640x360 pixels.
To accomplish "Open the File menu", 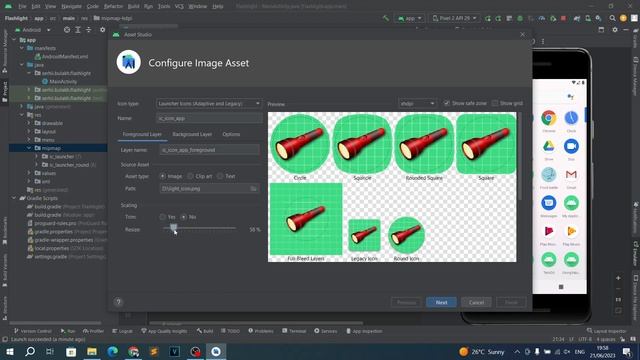I will [x=22, y=6].
